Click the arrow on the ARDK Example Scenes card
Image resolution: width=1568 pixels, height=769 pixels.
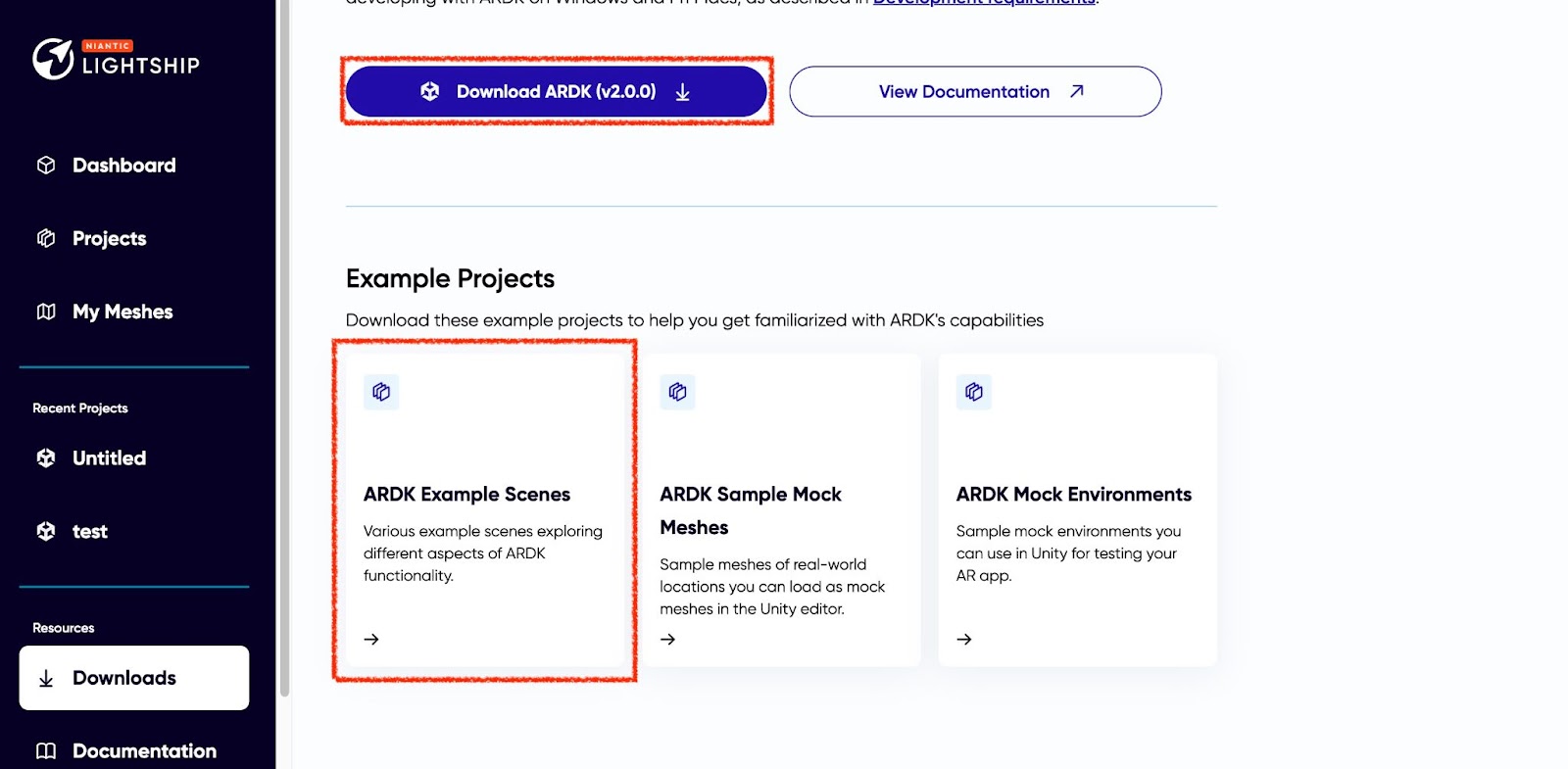pyautogui.click(x=371, y=639)
